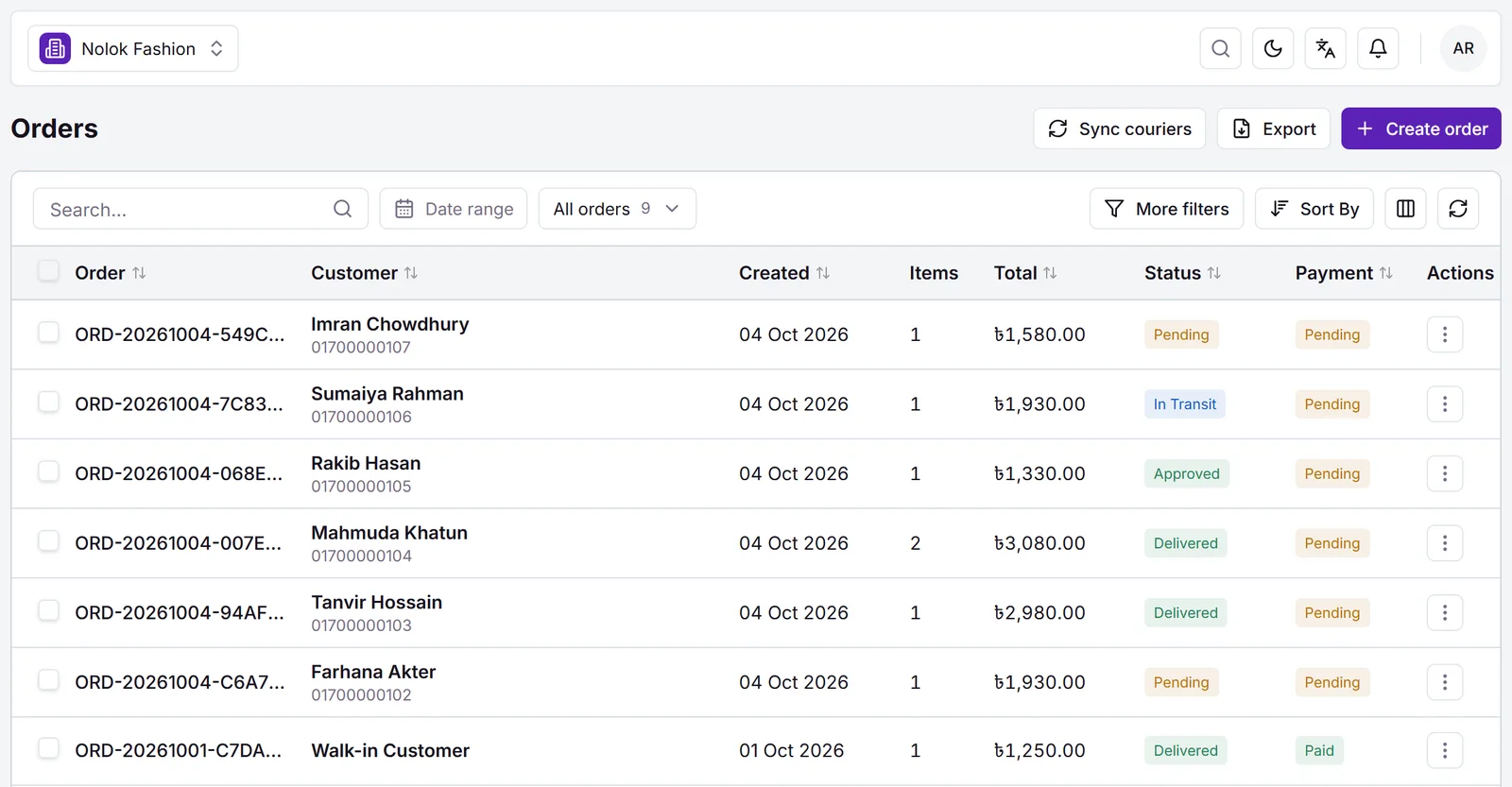Select all orders header checkbox
This screenshot has height=787, width=1512.
48,271
